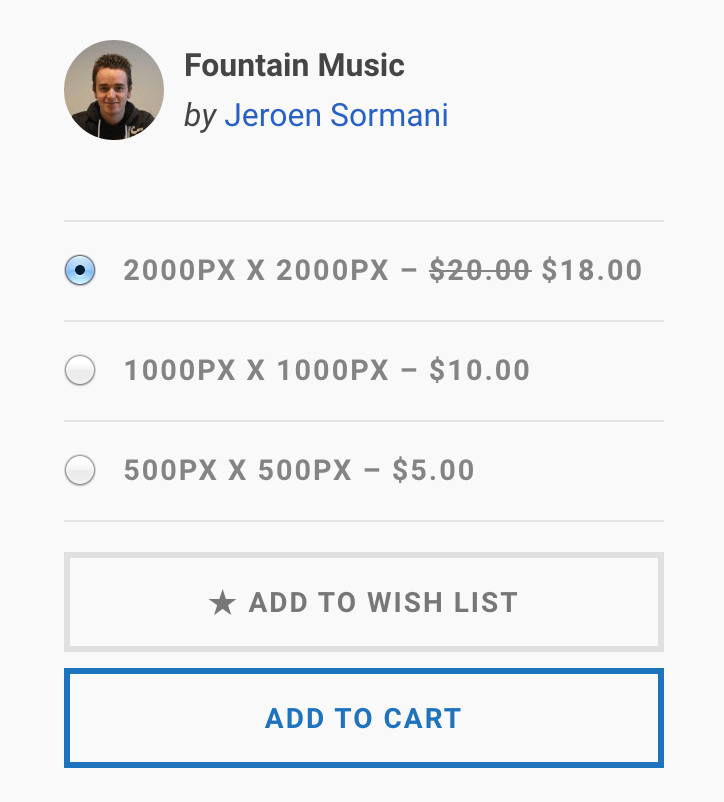Click the star icon on wish list button

tap(222, 603)
